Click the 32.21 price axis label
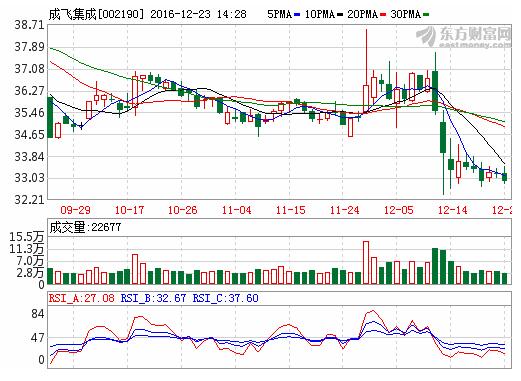The width and height of the screenshot is (521, 381). (29, 200)
